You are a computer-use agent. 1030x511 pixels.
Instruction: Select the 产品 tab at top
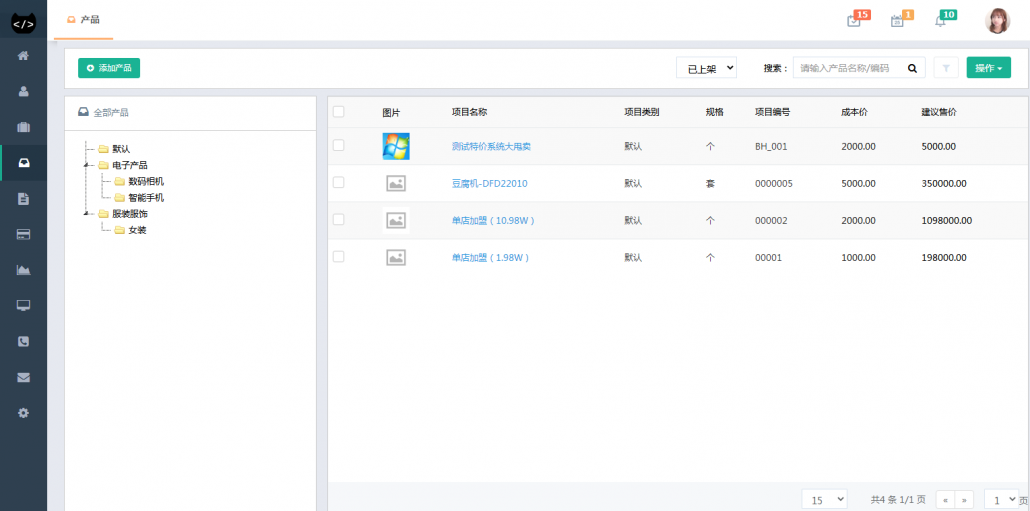[83, 20]
